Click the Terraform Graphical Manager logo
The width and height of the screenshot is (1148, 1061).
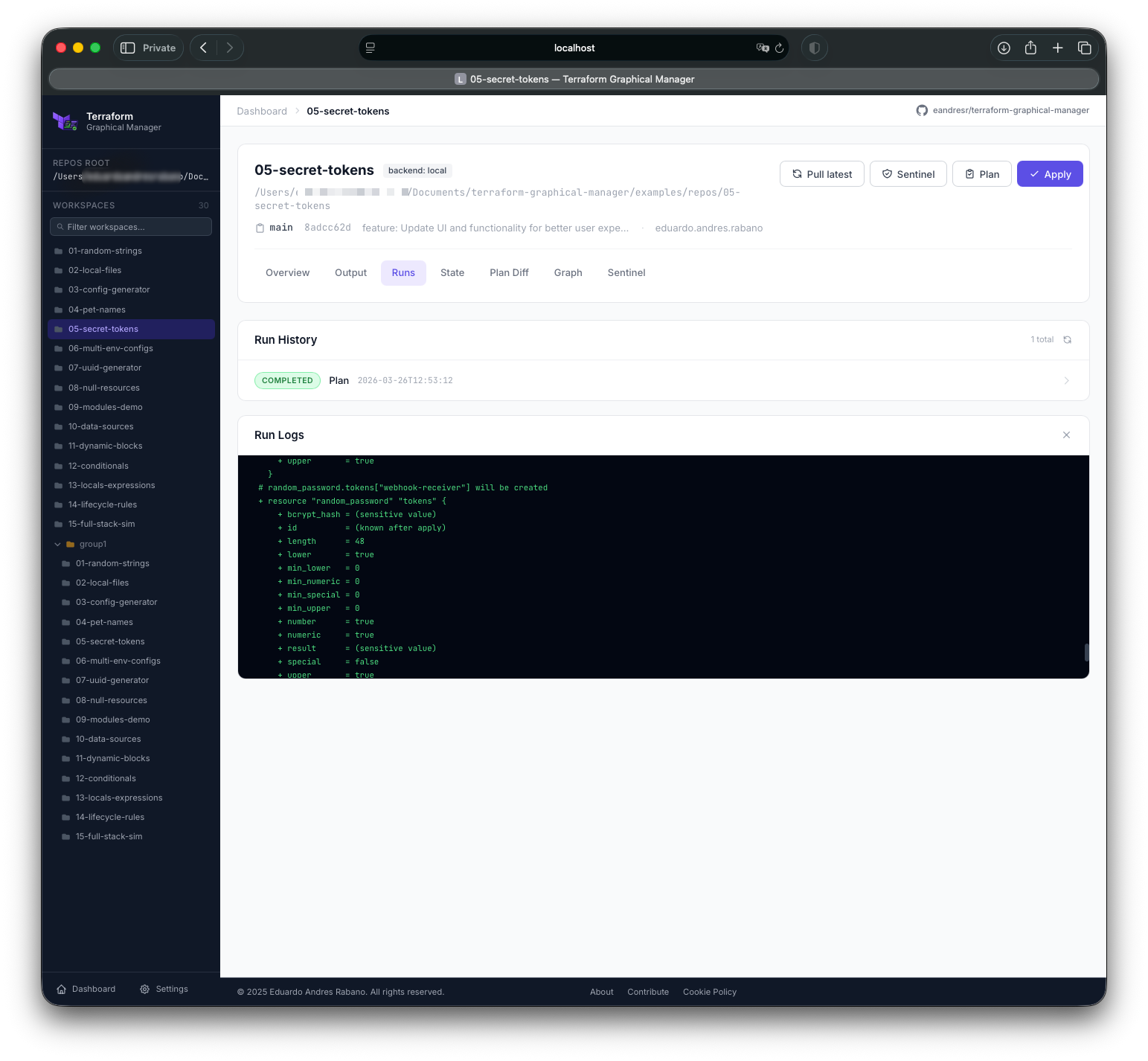65,121
